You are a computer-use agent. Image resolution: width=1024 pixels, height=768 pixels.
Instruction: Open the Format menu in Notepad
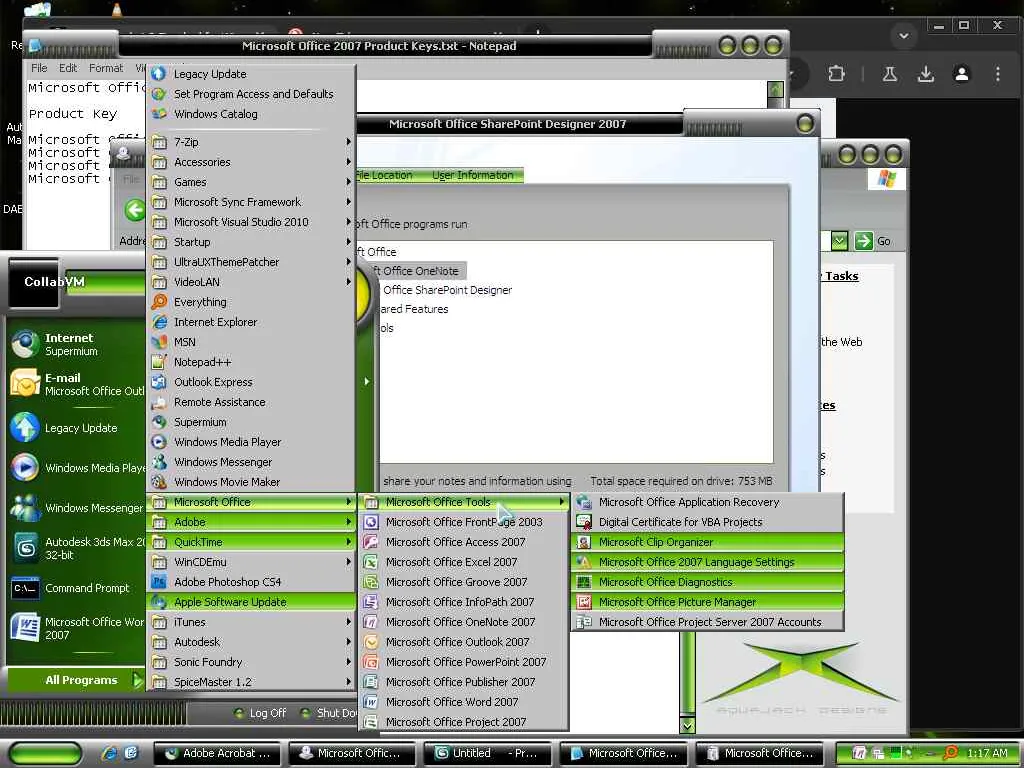click(106, 68)
